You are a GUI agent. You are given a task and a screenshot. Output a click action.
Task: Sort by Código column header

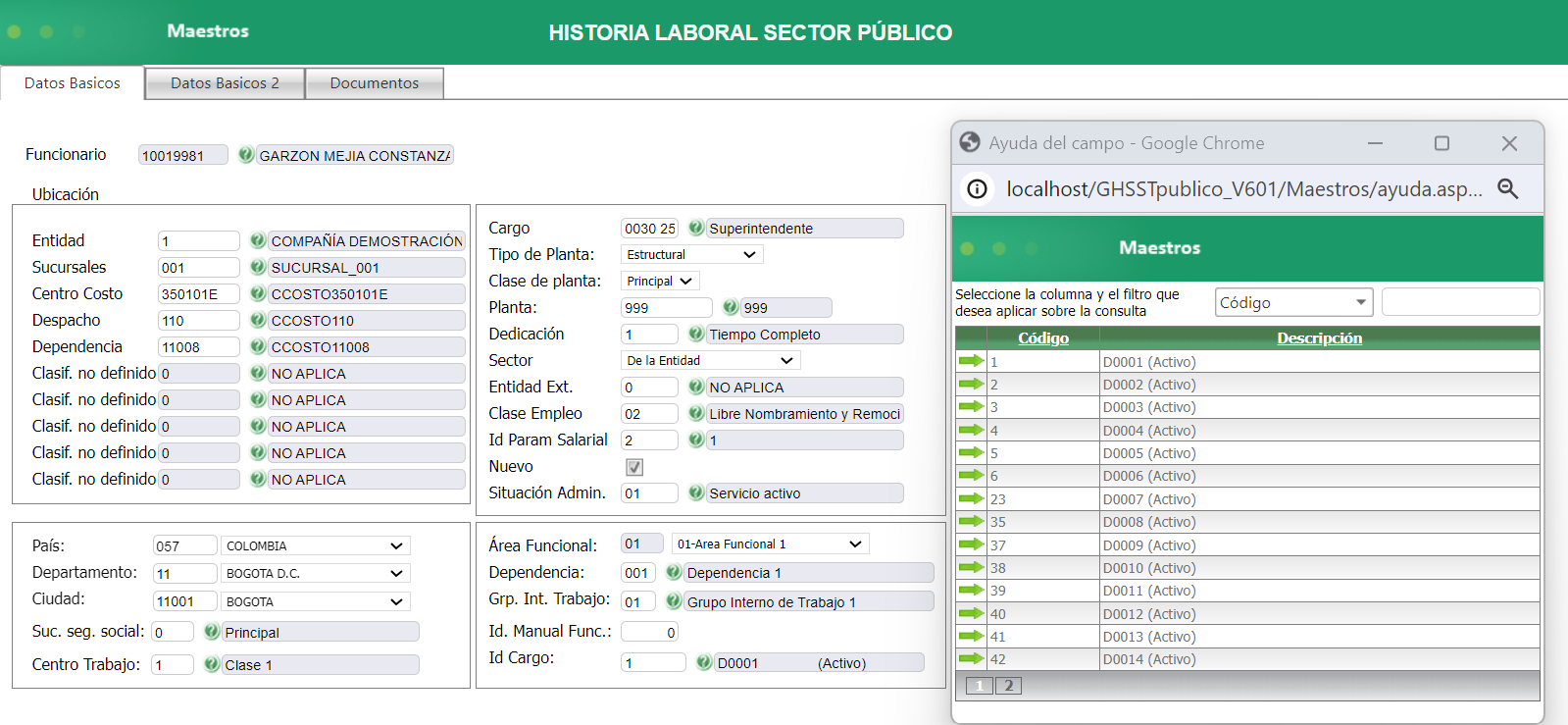(1042, 338)
